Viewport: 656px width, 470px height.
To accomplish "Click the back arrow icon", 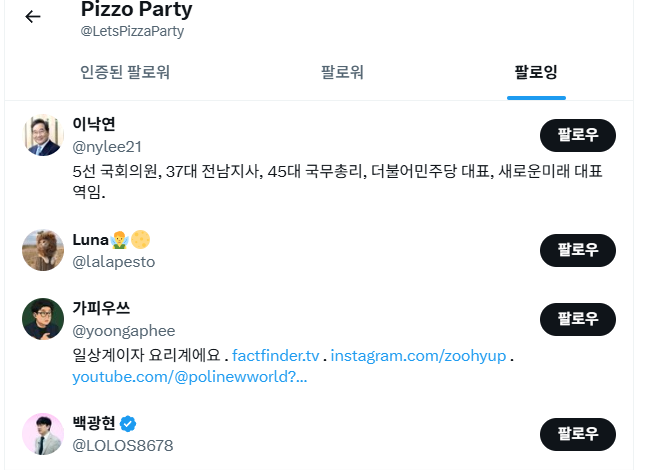I will [33, 16].
